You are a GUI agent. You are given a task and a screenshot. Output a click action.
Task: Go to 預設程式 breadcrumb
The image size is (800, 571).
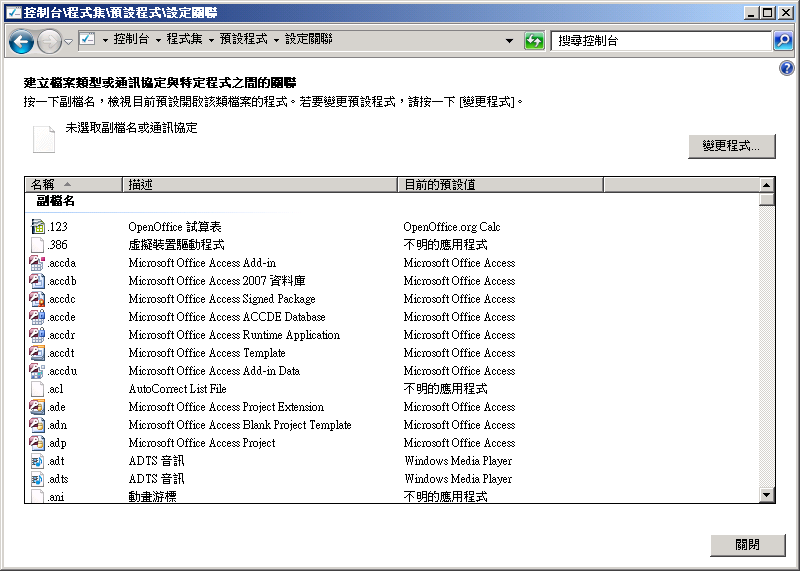[243, 39]
